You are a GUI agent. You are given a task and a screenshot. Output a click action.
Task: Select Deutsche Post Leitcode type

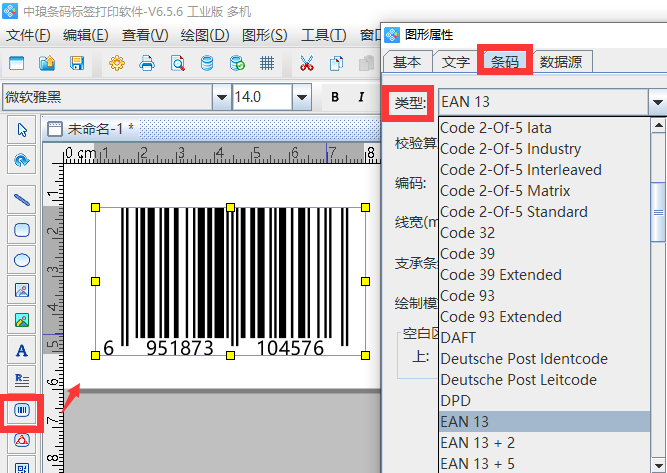(544, 379)
